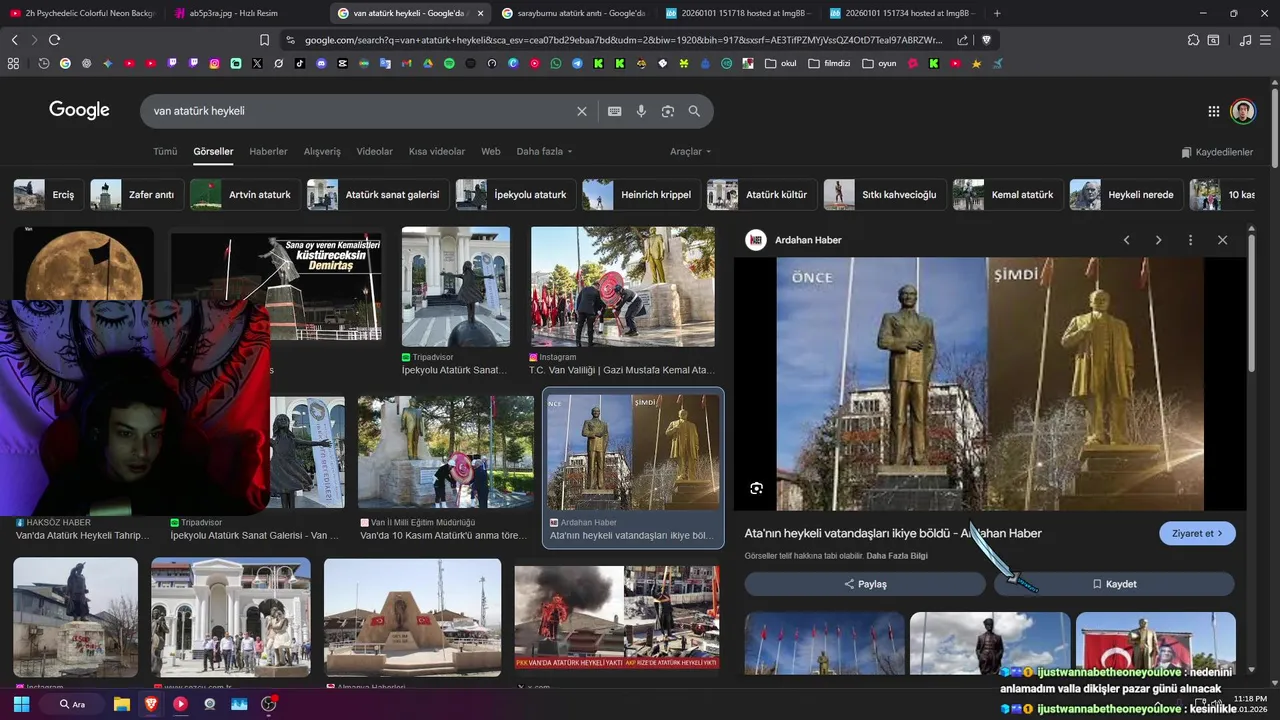Close the image preview panel
Image resolution: width=1280 pixels, height=720 pixels.
tap(1222, 240)
